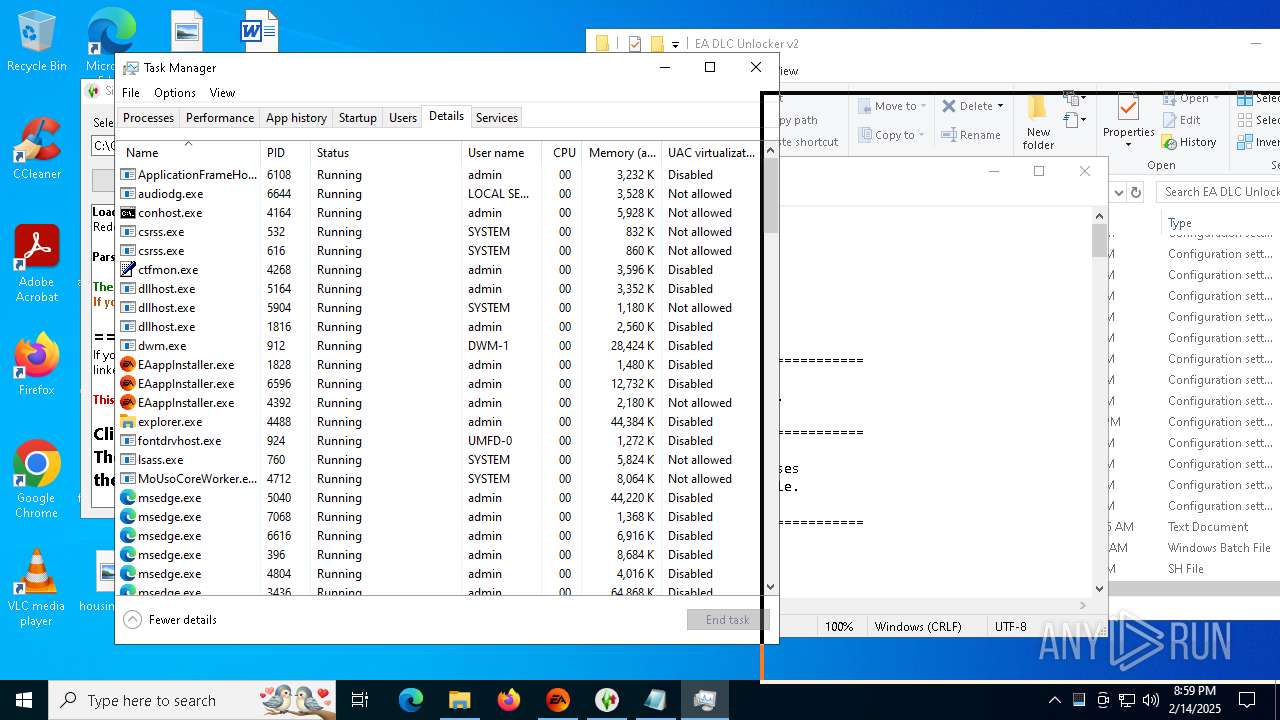Select ctfmon.exe process row
This screenshot has width=1280, height=720.
click(x=438, y=270)
